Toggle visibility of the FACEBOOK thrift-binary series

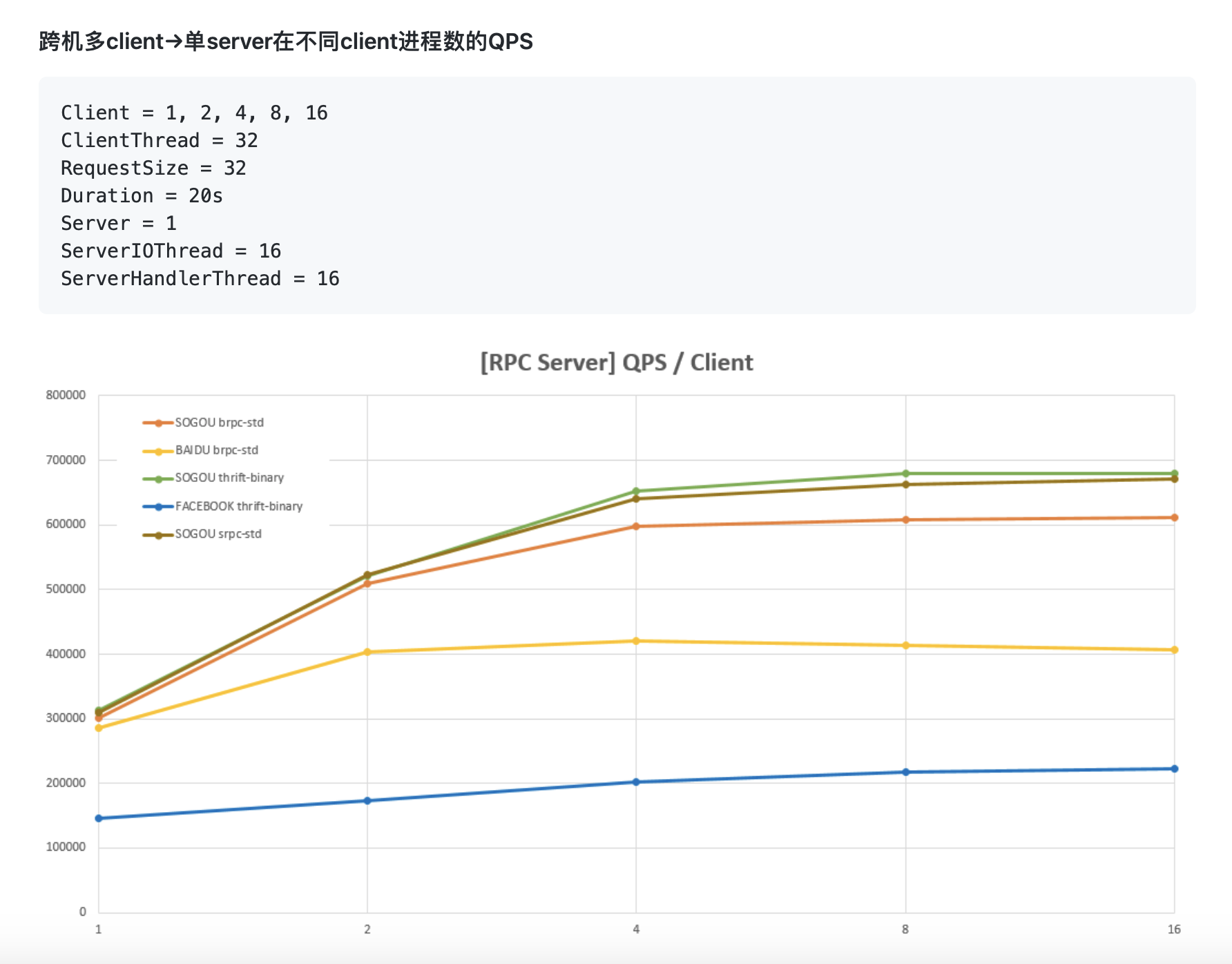tap(235, 506)
